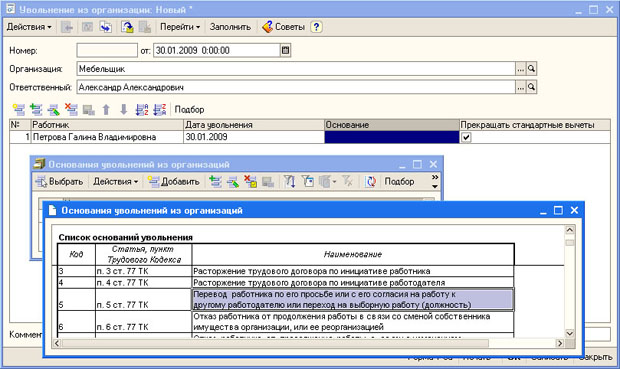Copy item icon with green plus in reasons toolbar

click(x=215, y=182)
